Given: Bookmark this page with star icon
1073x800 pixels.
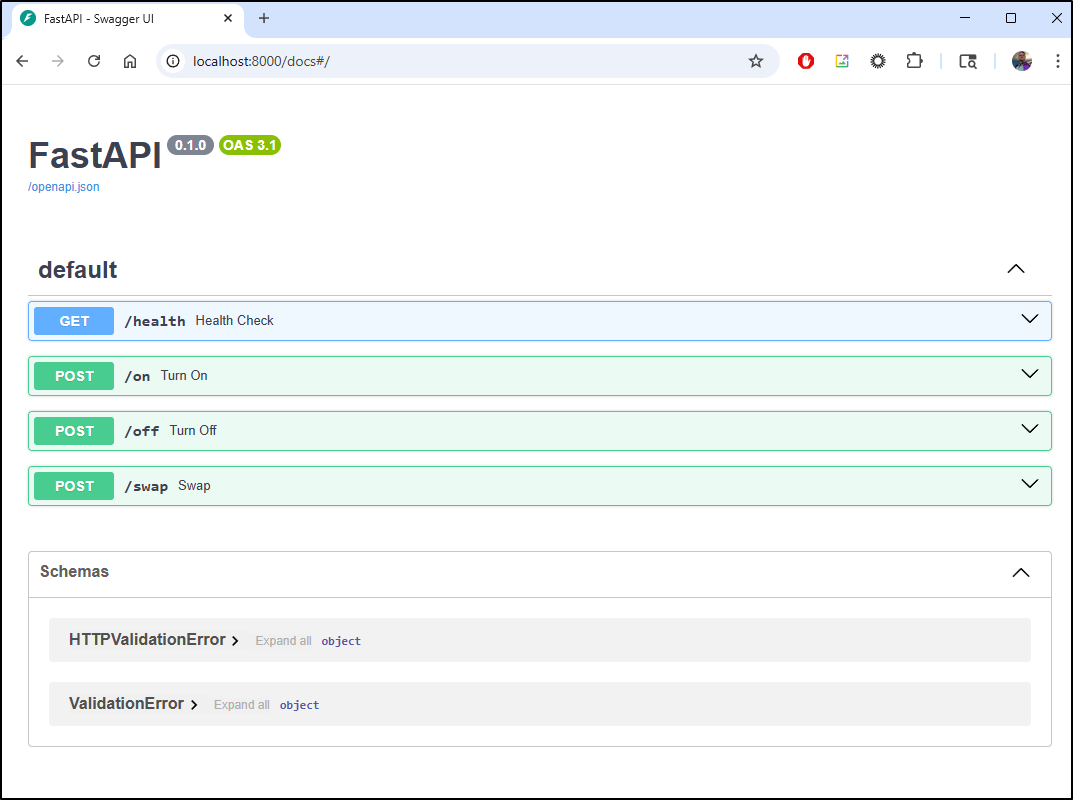Looking at the screenshot, I should point(755,61).
